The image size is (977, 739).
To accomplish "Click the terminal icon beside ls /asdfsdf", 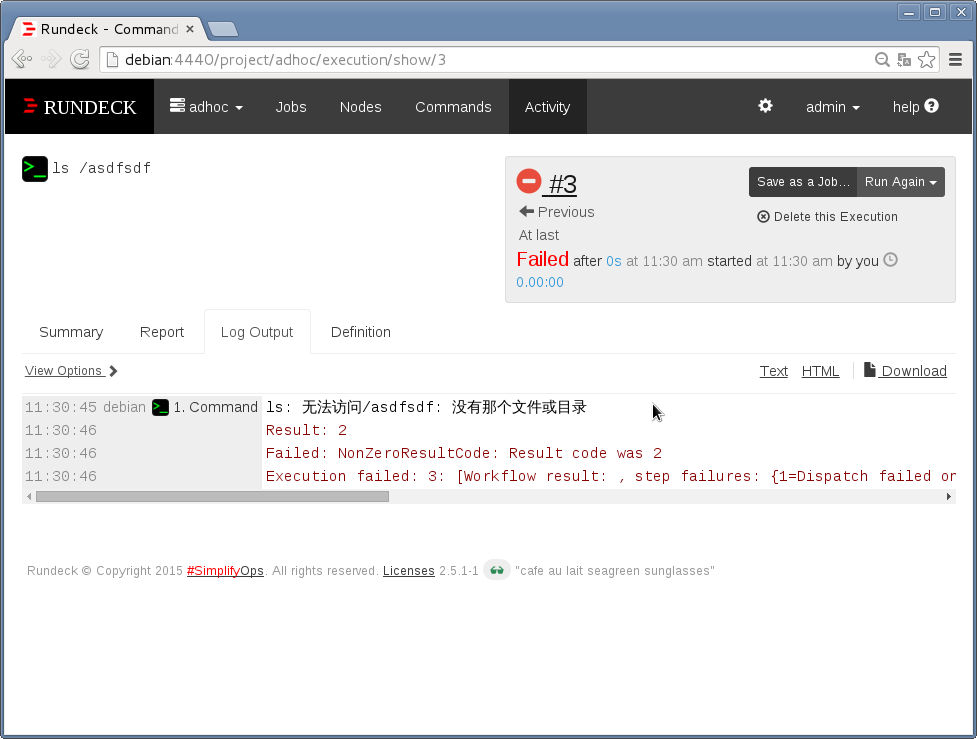I will (35, 169).
